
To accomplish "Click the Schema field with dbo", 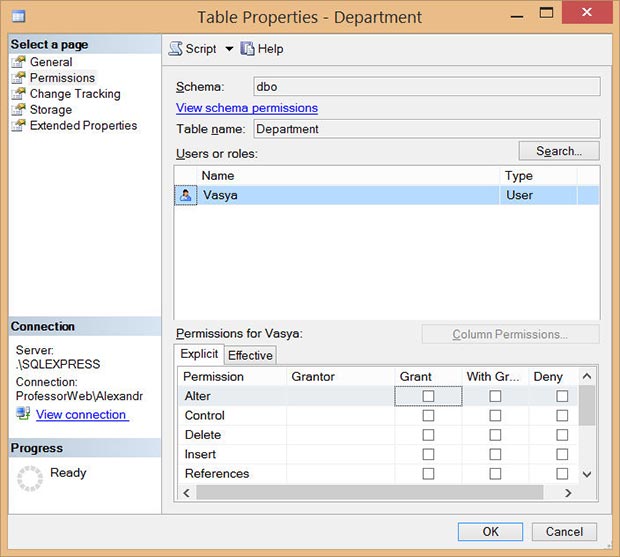I will [427, 87].
